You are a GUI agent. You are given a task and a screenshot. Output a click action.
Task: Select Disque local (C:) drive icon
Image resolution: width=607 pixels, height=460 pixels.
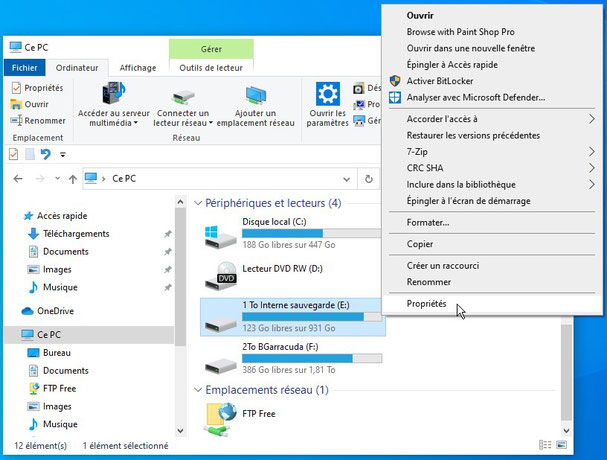coord(220,237)
